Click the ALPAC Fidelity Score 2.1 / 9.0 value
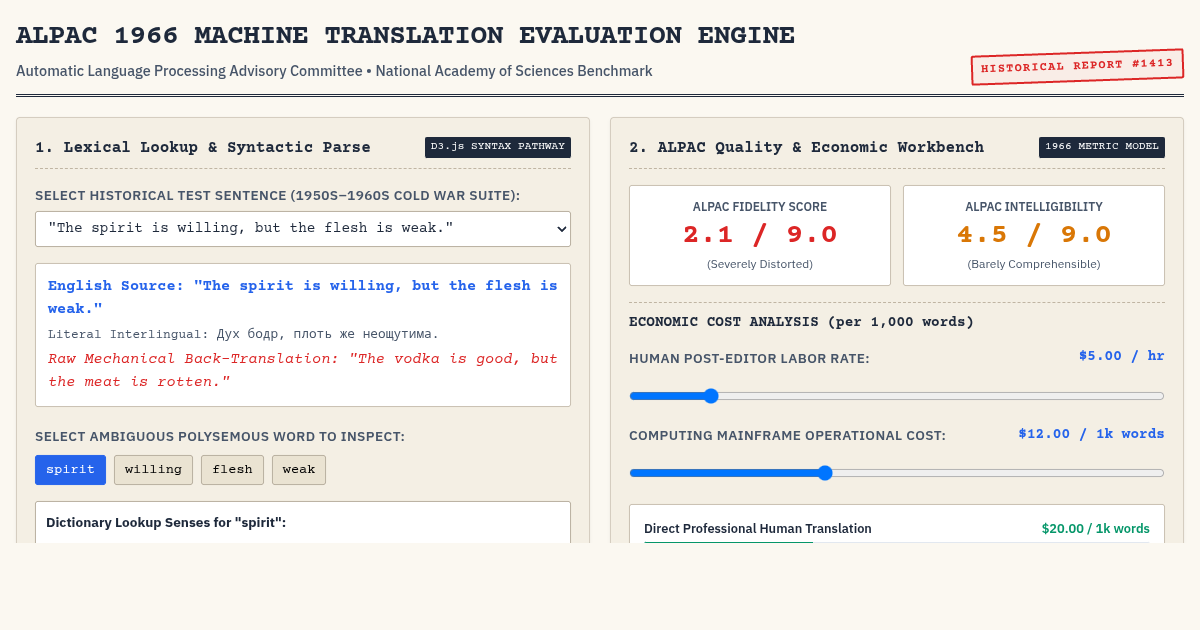This screenshot has height=630, width=1200. (x=760, y=235)
